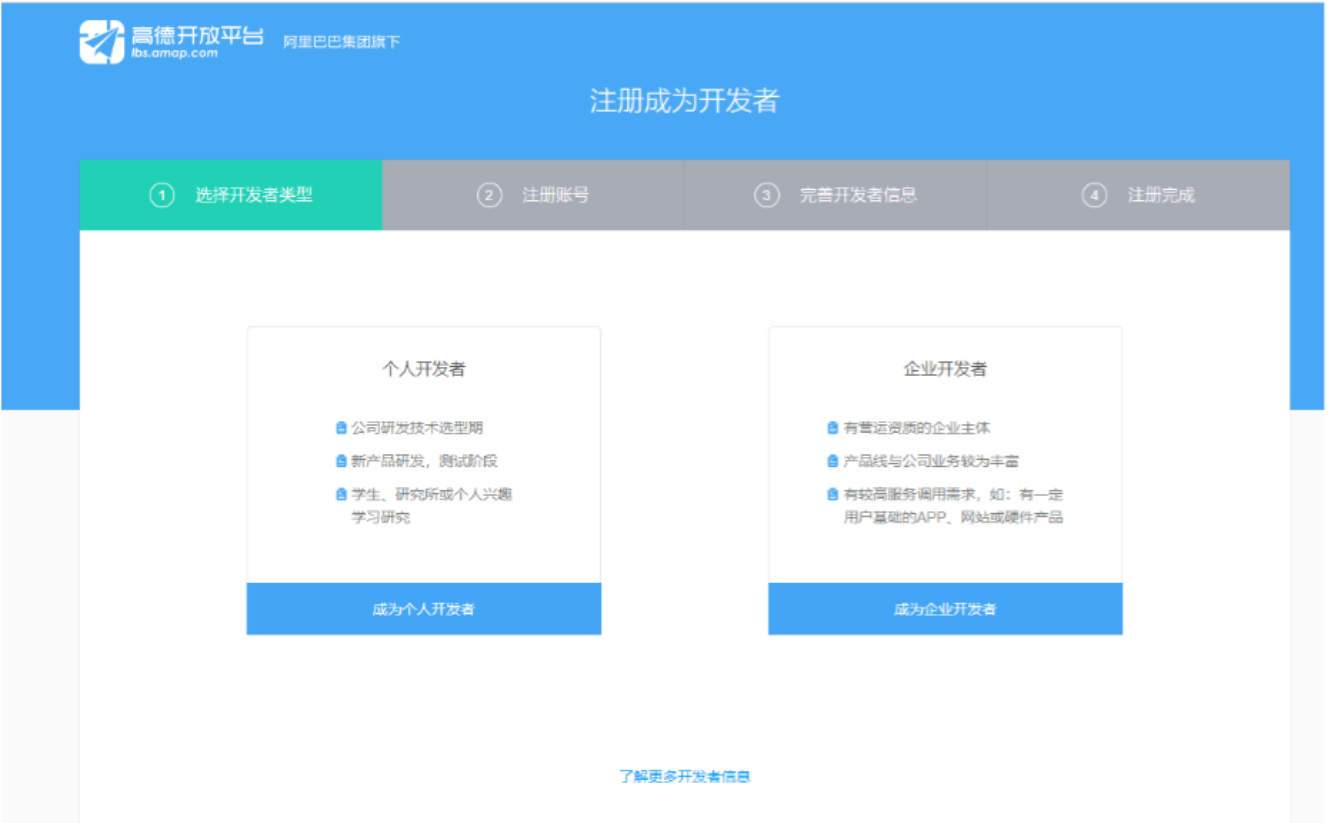The height and width of the screenshot is (823, 1329).
Task: Click the 成为个人开发者 button
Action: (x=424, y=609)
